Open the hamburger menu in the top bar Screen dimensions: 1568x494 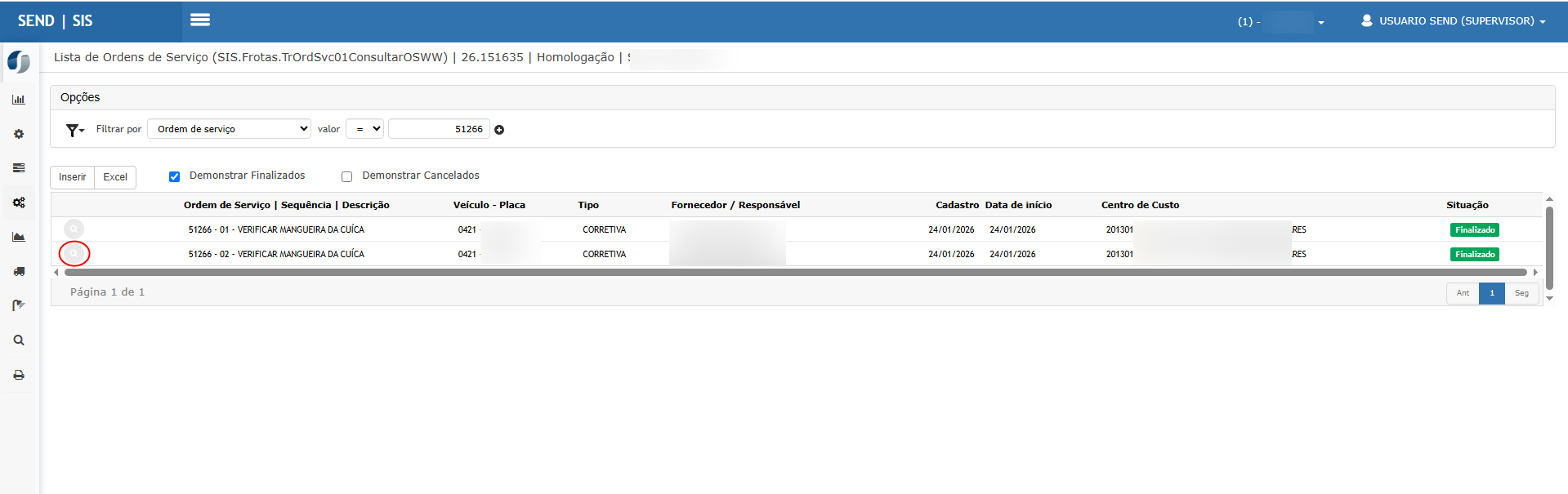click(200, 20)
